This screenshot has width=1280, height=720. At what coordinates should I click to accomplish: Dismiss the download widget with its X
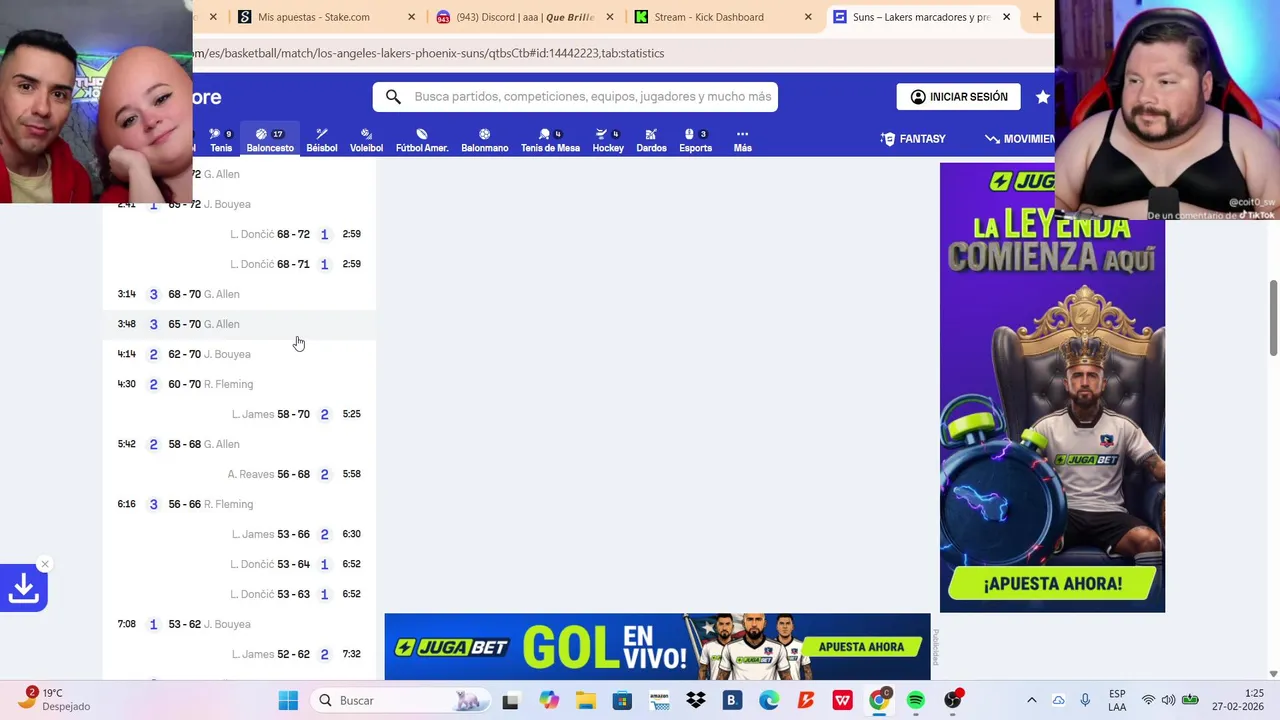(x=45, y=564)
